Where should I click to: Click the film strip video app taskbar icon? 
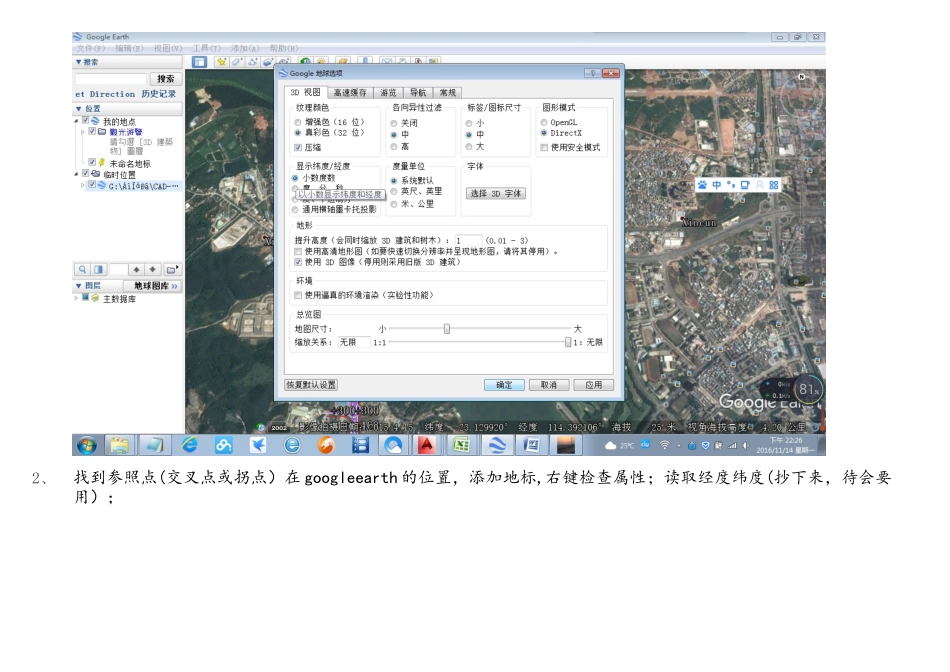(x=360, y=446)
